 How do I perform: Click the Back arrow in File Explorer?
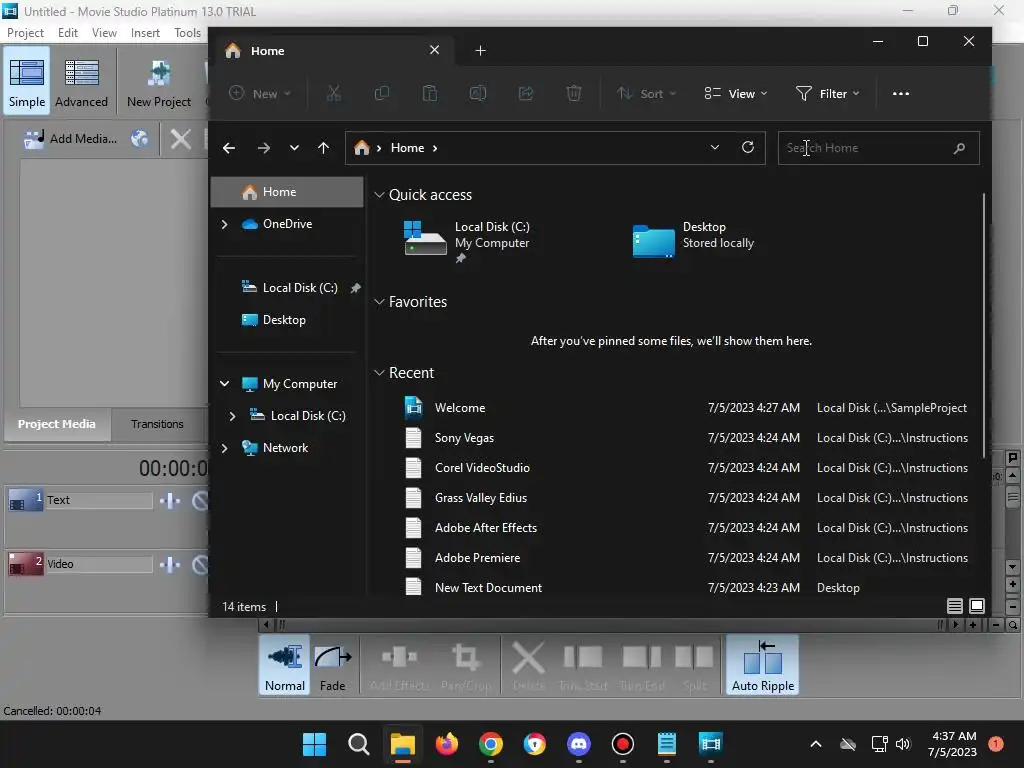coord(229,148)
